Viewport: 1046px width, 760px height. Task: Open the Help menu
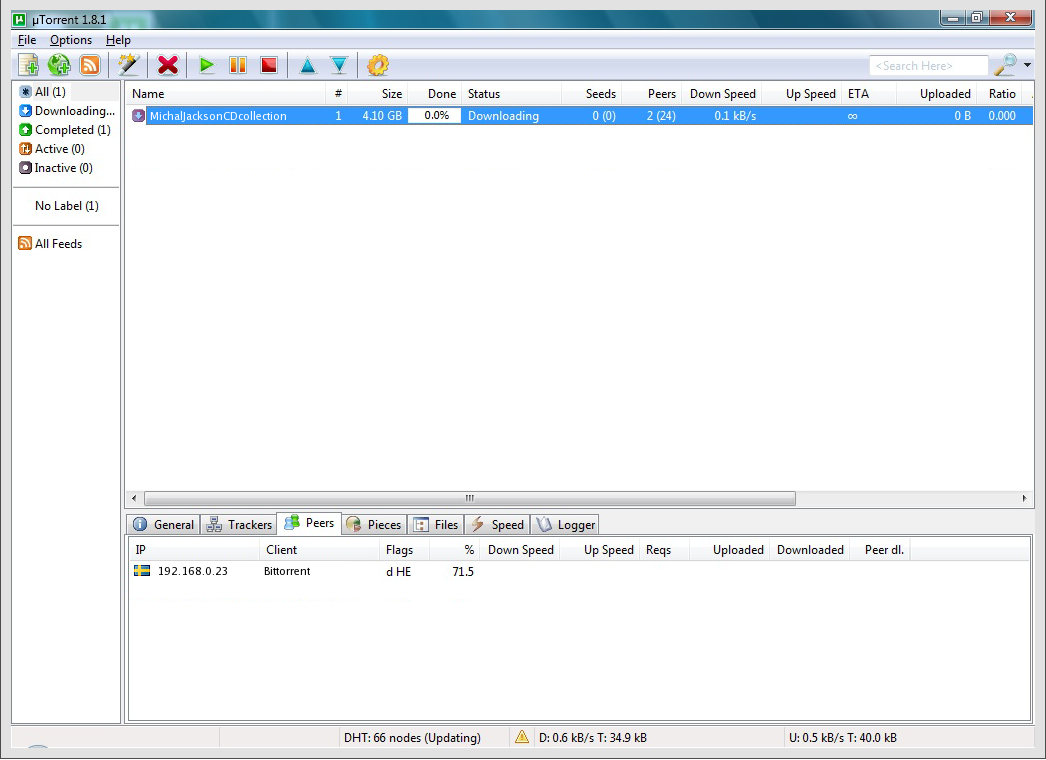tap(118, 40)
